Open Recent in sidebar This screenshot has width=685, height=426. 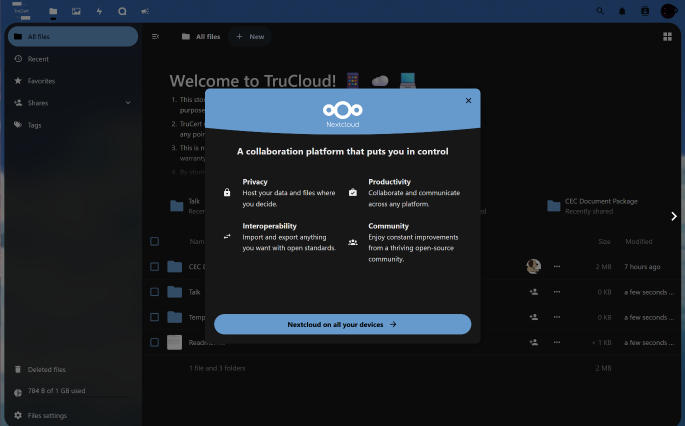[73, 59]
